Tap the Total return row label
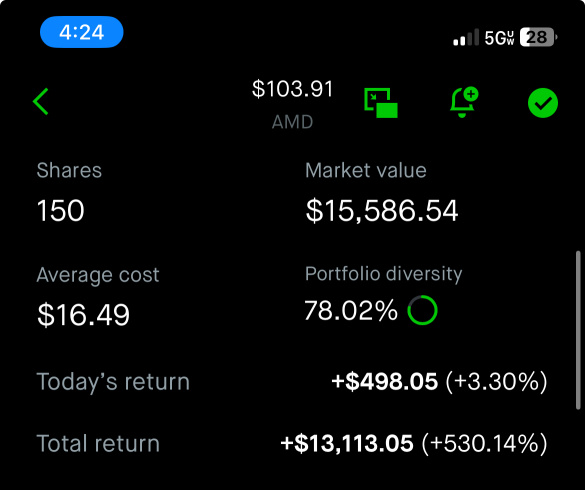The height and width of the screenshot is (490, 585). (98, 444)
